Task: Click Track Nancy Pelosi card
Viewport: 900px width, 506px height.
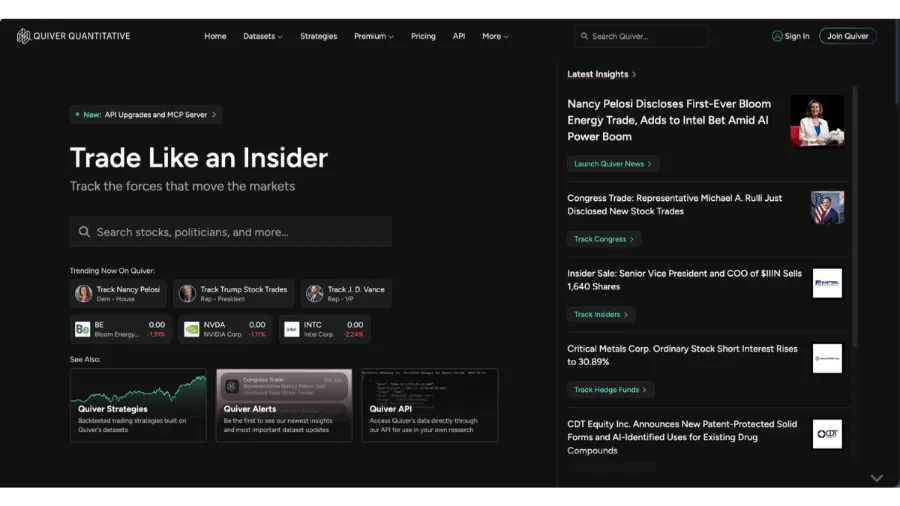Action: tap(118, 294)
